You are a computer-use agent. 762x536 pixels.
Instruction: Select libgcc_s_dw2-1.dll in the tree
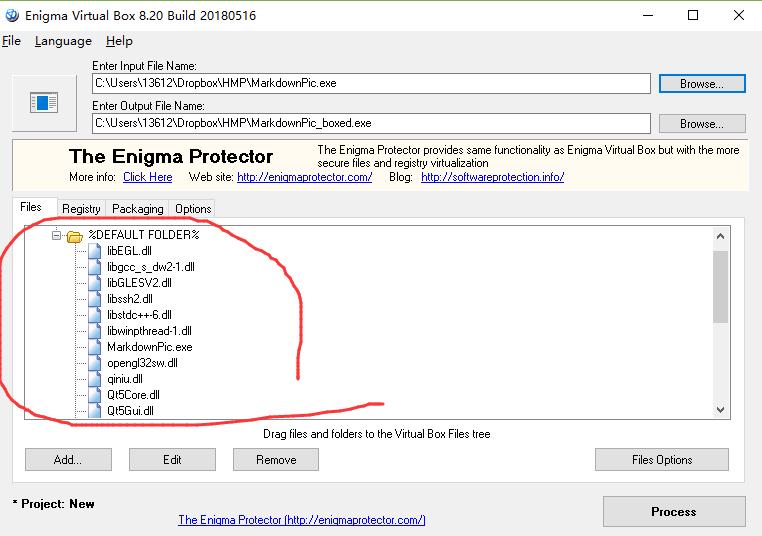151,267
